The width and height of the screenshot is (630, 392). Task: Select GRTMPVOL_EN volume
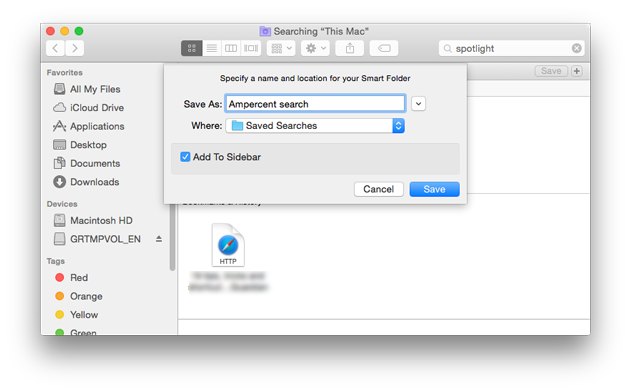[97, 239]
